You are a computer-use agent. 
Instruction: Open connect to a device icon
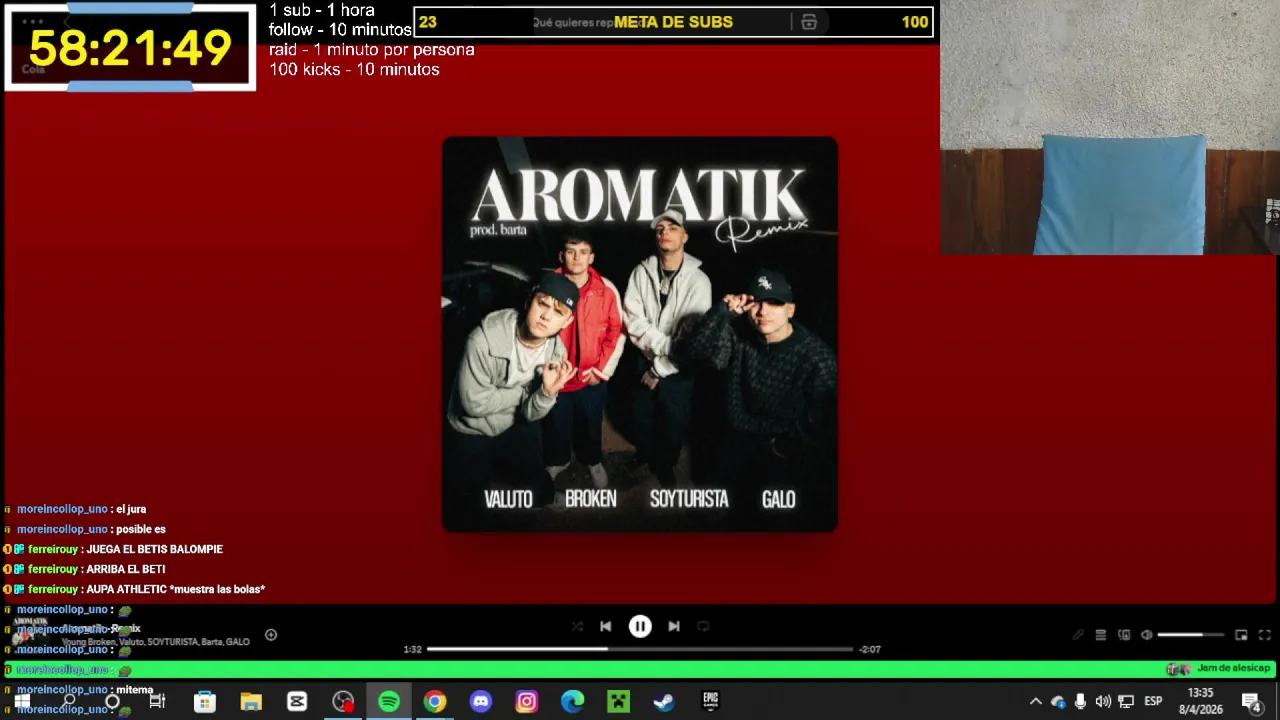tap(1124, 635)
